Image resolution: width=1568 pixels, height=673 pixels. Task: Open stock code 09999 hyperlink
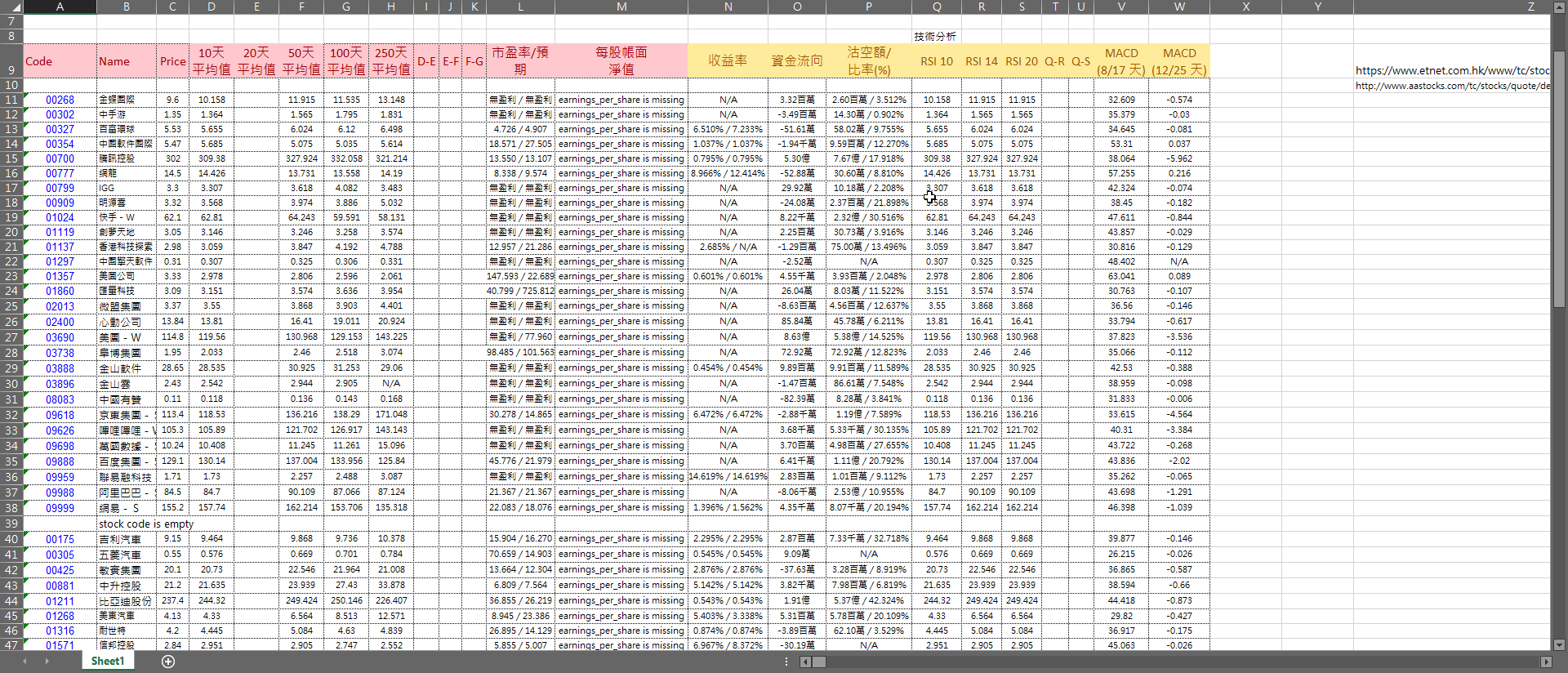click(x=60, y=508)
